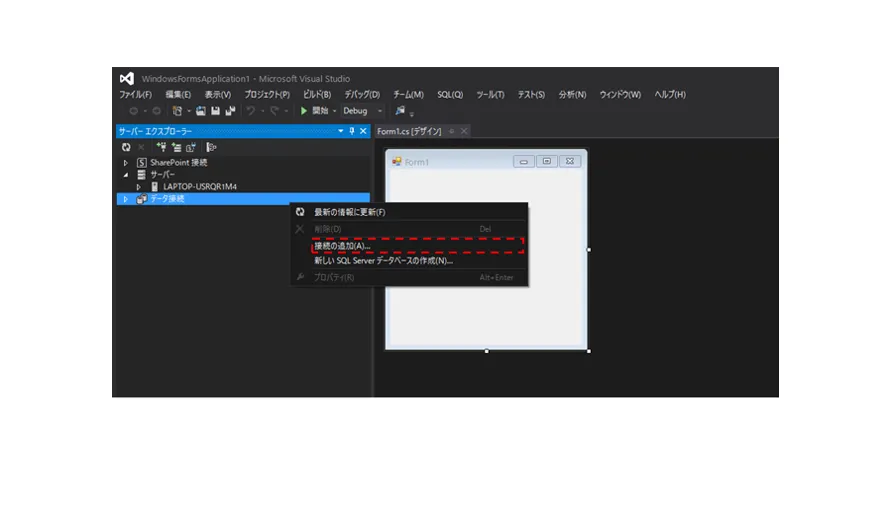Open the サーバー エクスプローラー window options dropdown arrow
This screenshot has width=892, height=508.
(340, 131)
